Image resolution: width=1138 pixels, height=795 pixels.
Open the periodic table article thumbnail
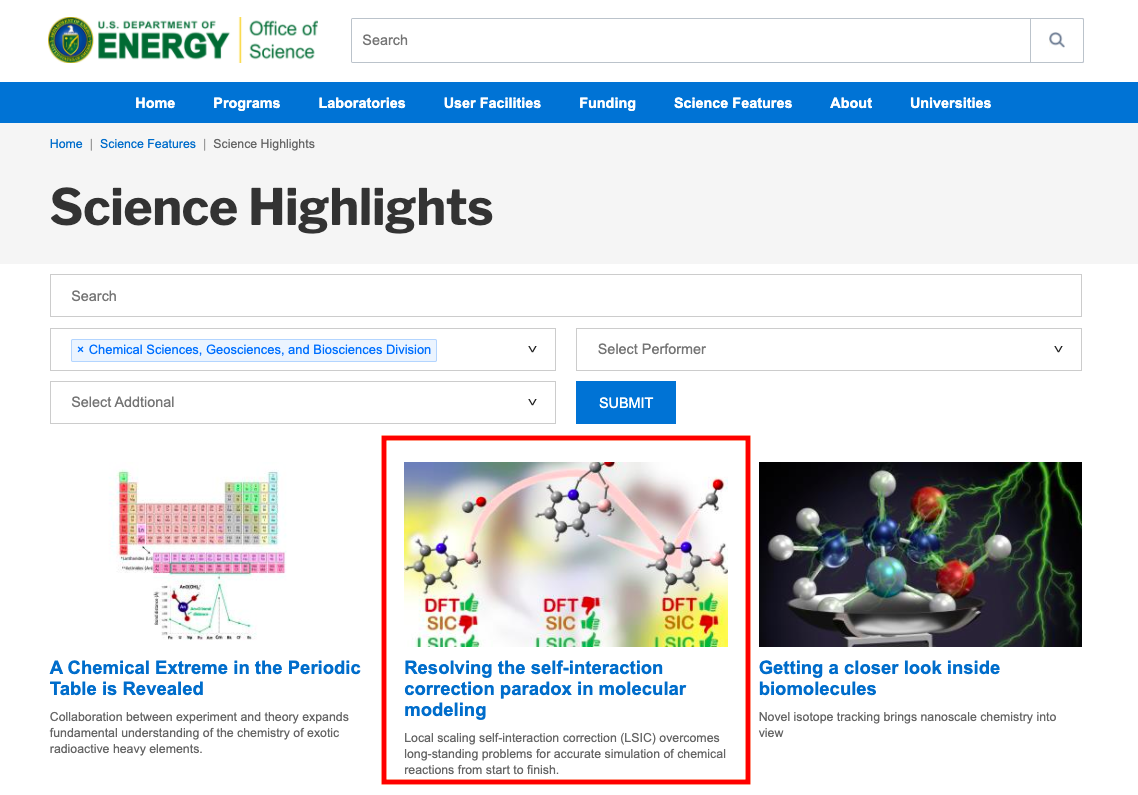[x=200, y=555]
